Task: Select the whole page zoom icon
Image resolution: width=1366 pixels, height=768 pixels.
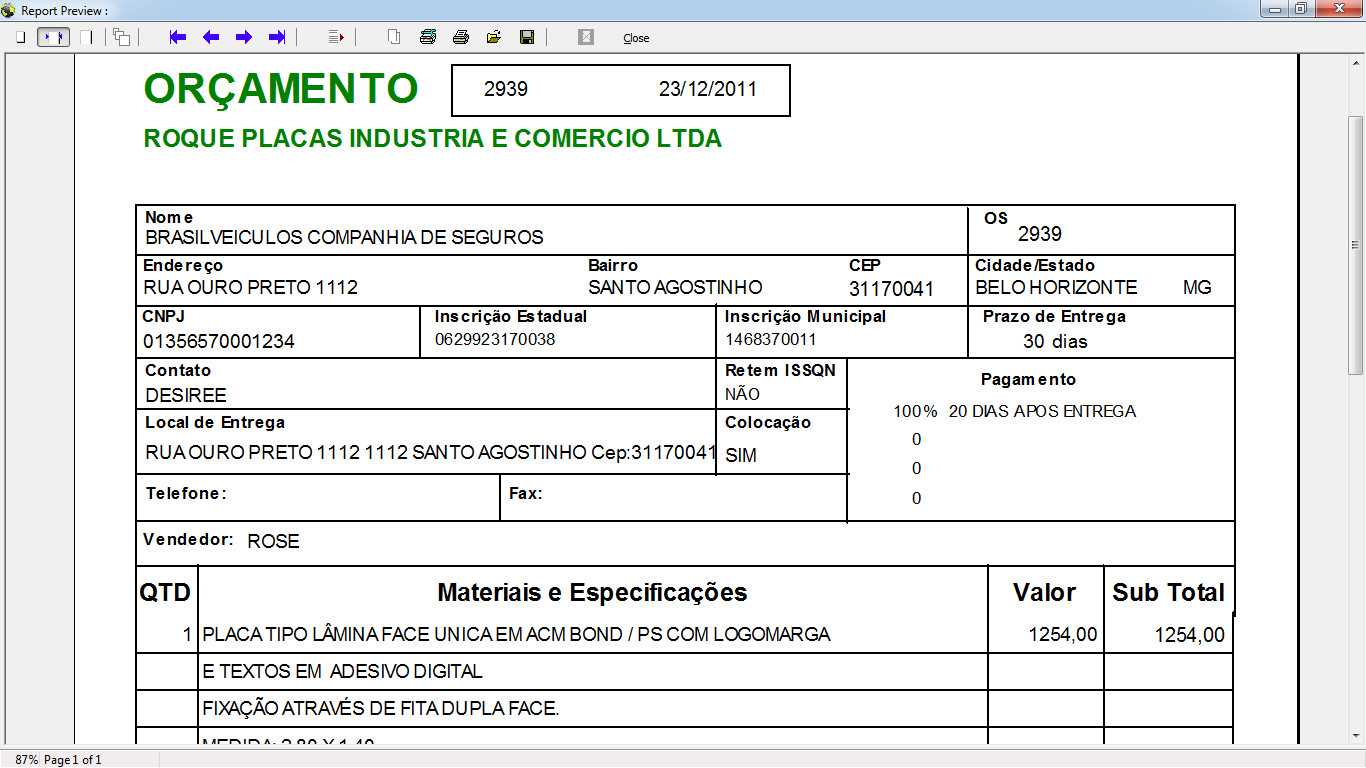Action: (x=20, y=37)
